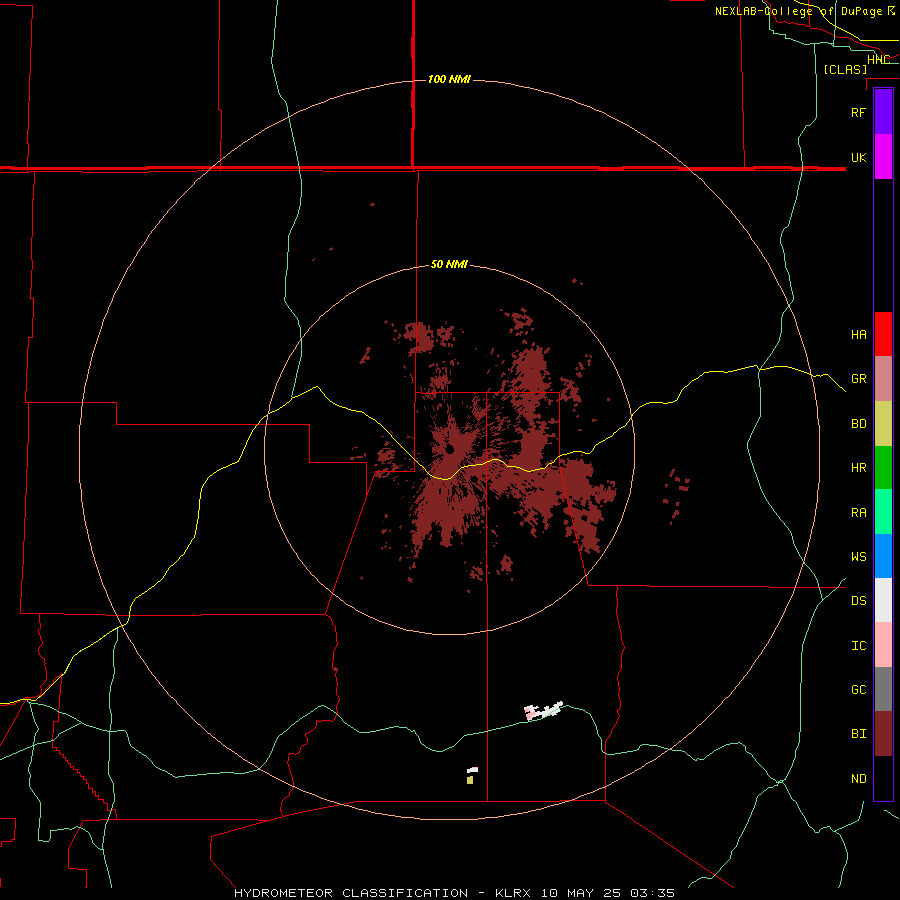The height and width of the screenshot is (900, 900).
Task: Click the UK legend label
Action: [858, 157]
